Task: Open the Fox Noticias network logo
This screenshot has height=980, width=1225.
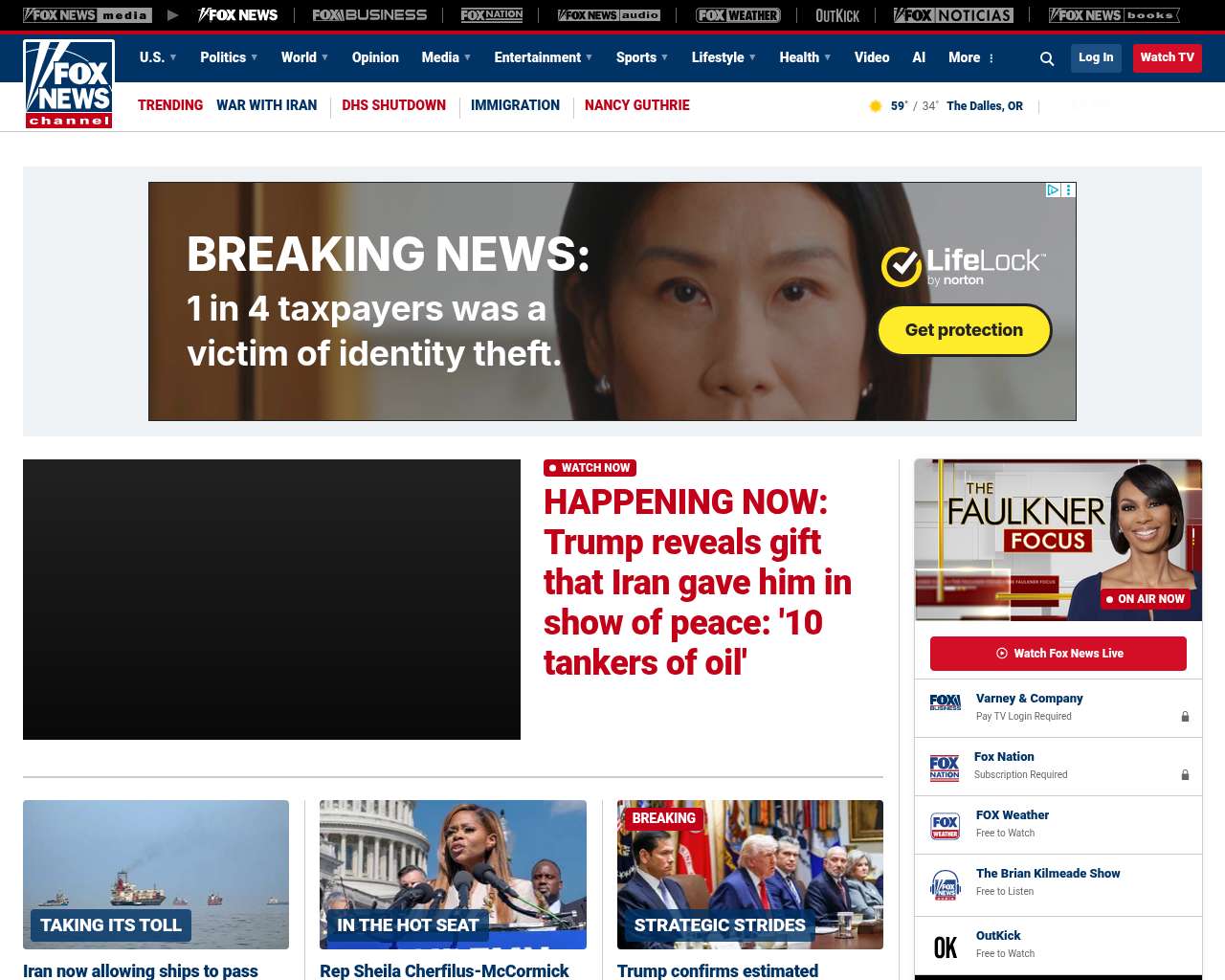Action: pos(953,15)
